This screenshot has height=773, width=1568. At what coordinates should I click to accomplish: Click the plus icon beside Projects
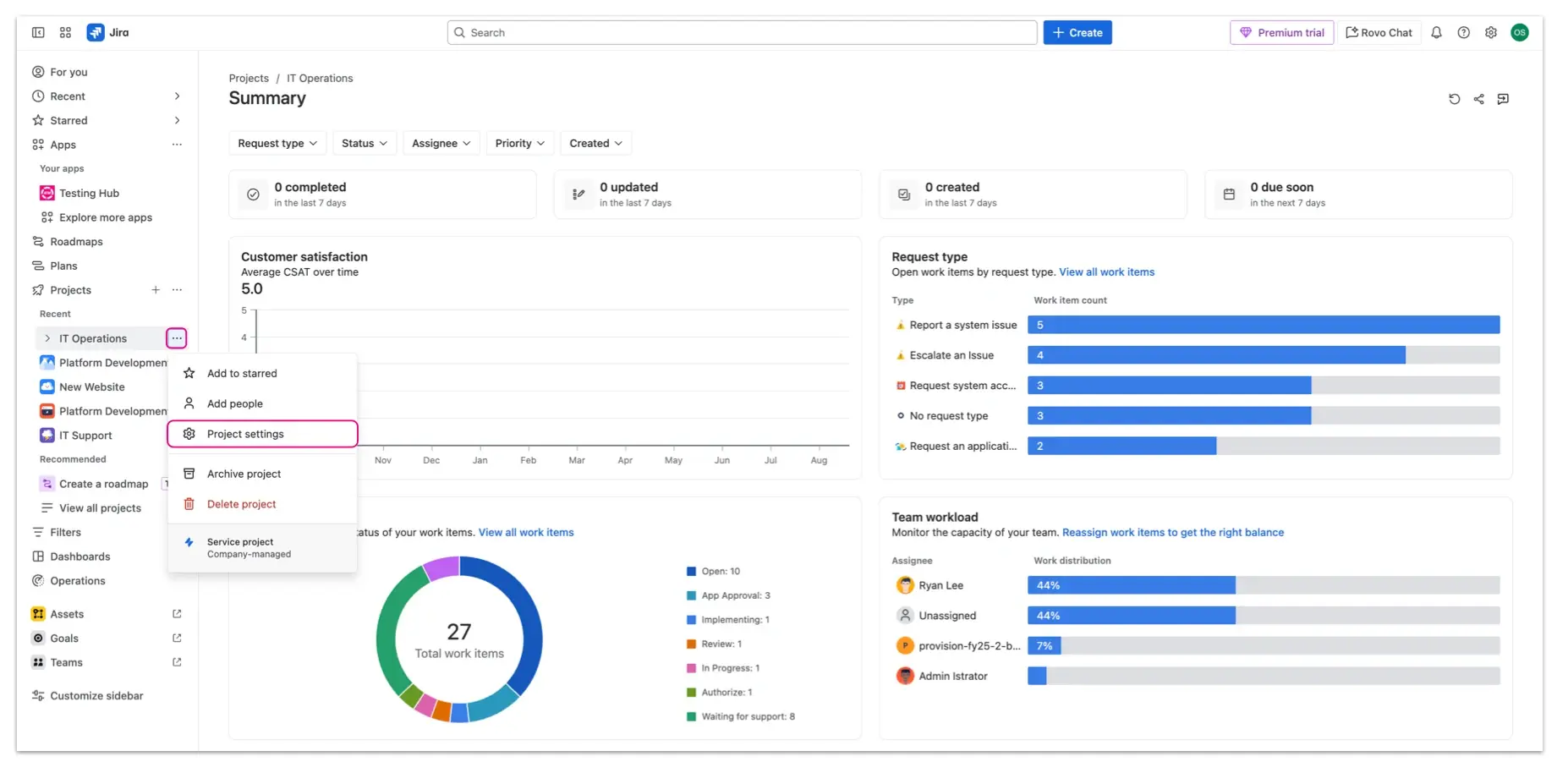(x=156, y=290)
